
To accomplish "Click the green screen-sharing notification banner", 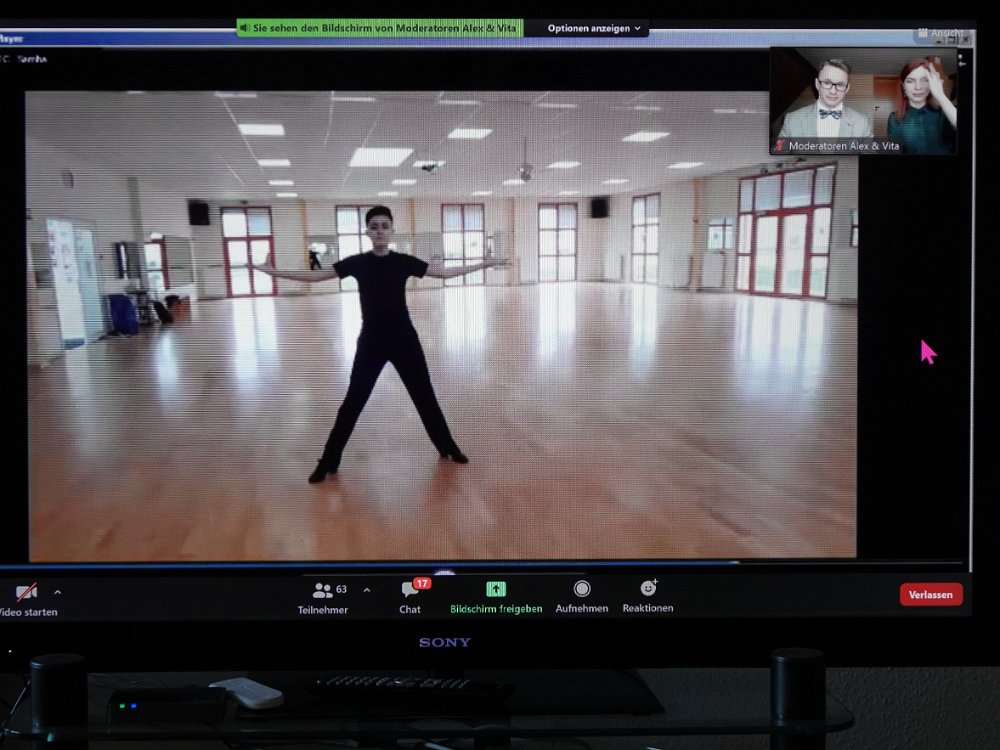I will tap(380, 28).
